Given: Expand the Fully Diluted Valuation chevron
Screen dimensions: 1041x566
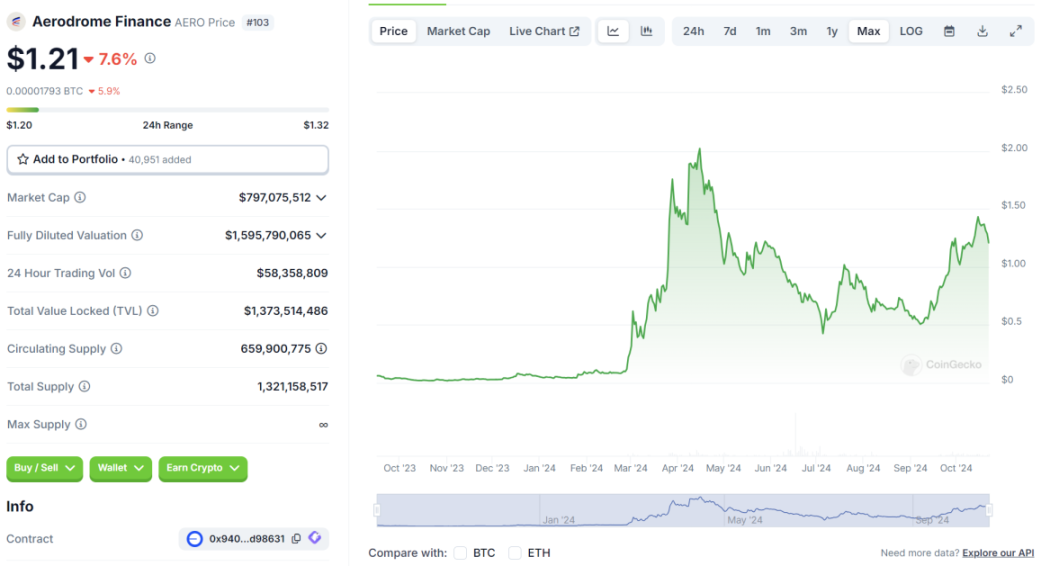Looking at the screenshot, I should click(321, 236).
